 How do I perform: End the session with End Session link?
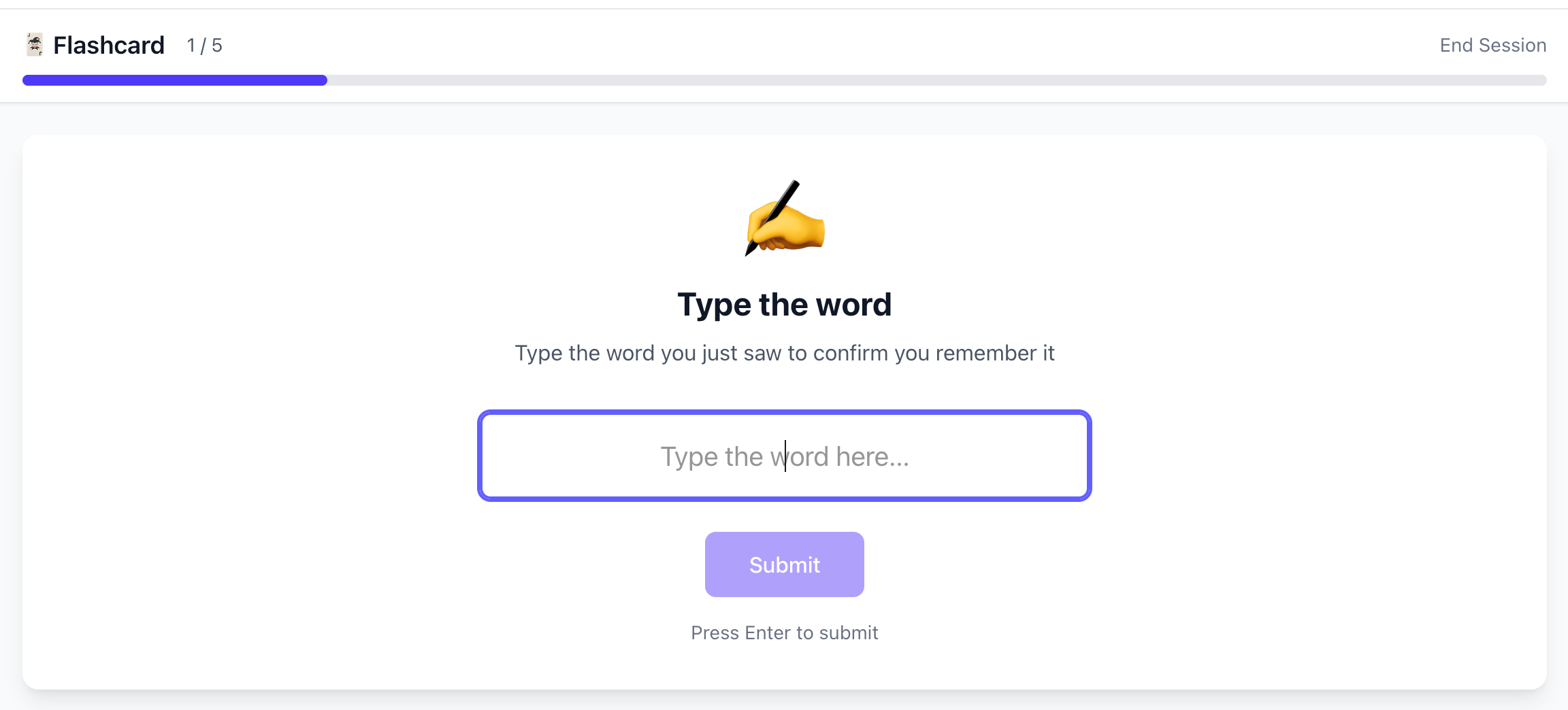coord(1492,45)
